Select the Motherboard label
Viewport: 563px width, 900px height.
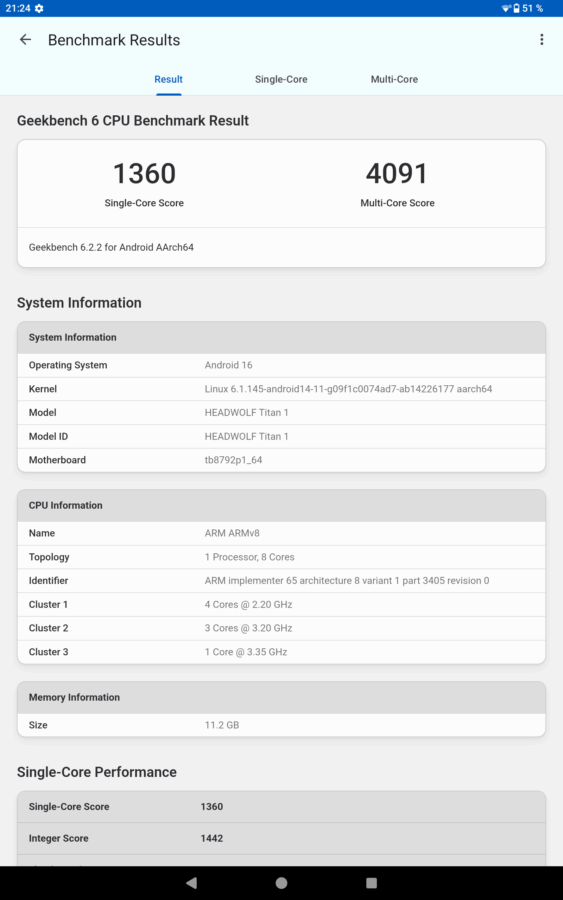pyautogui.click(x=57, y=460)
